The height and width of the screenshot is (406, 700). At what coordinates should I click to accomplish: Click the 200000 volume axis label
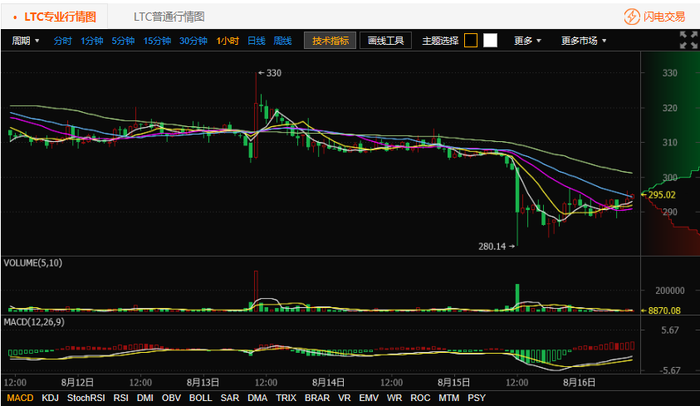(670, 290)
